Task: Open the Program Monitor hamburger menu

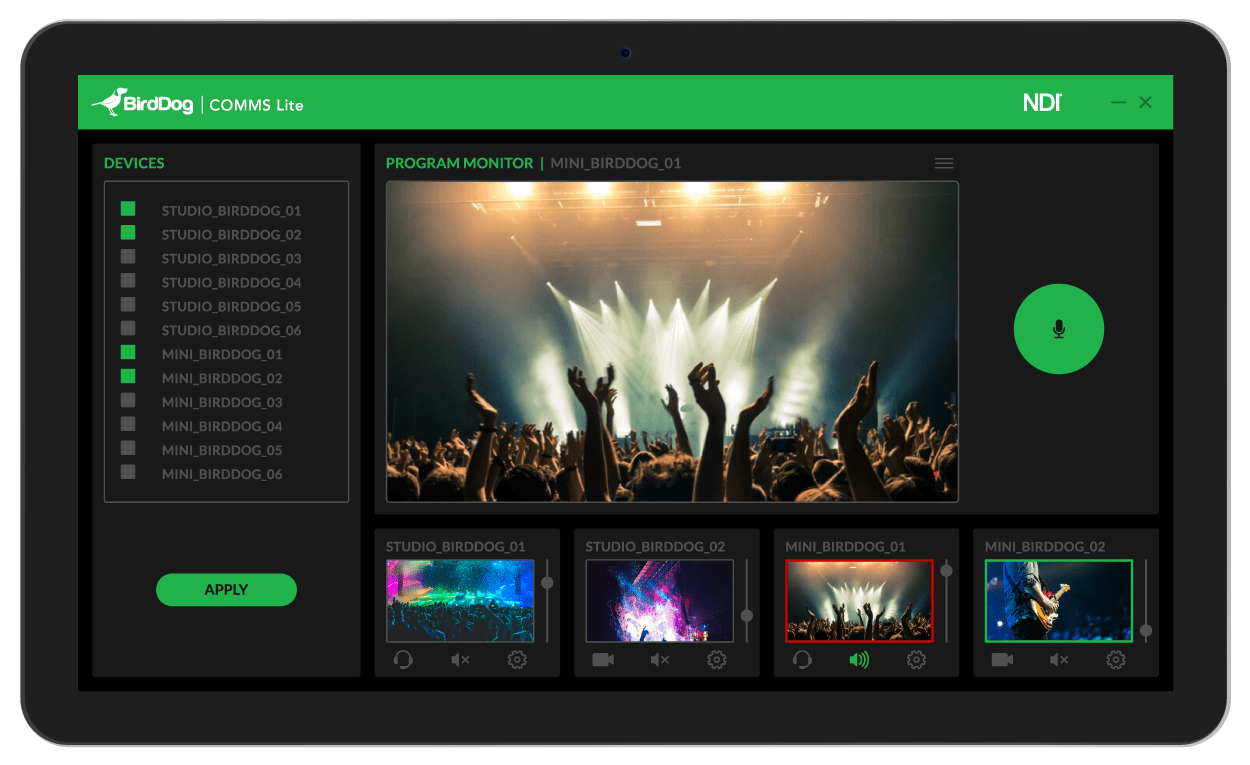Action: click(x=943, y=163)
